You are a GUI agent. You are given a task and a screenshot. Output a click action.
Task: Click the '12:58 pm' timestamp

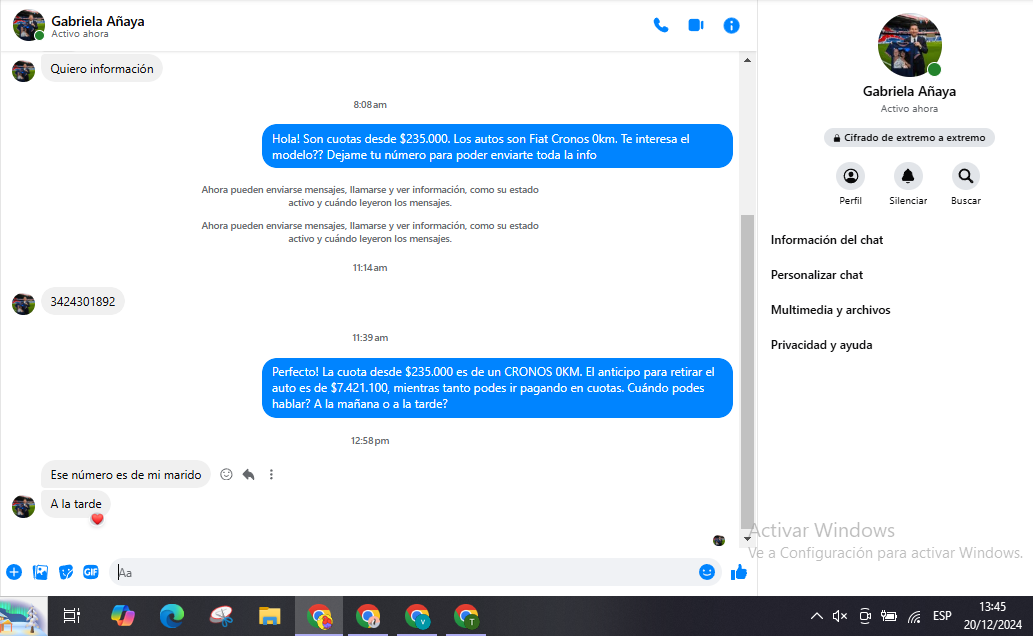pos(370,441)
